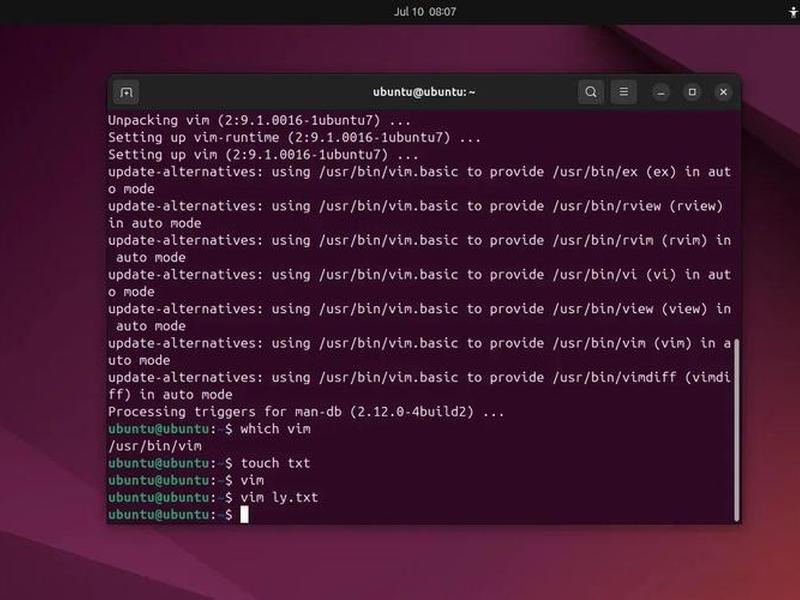Maximize the terminal window
Image resolution: width=800 pixels, height=600 pixels.
pos(692,92)
